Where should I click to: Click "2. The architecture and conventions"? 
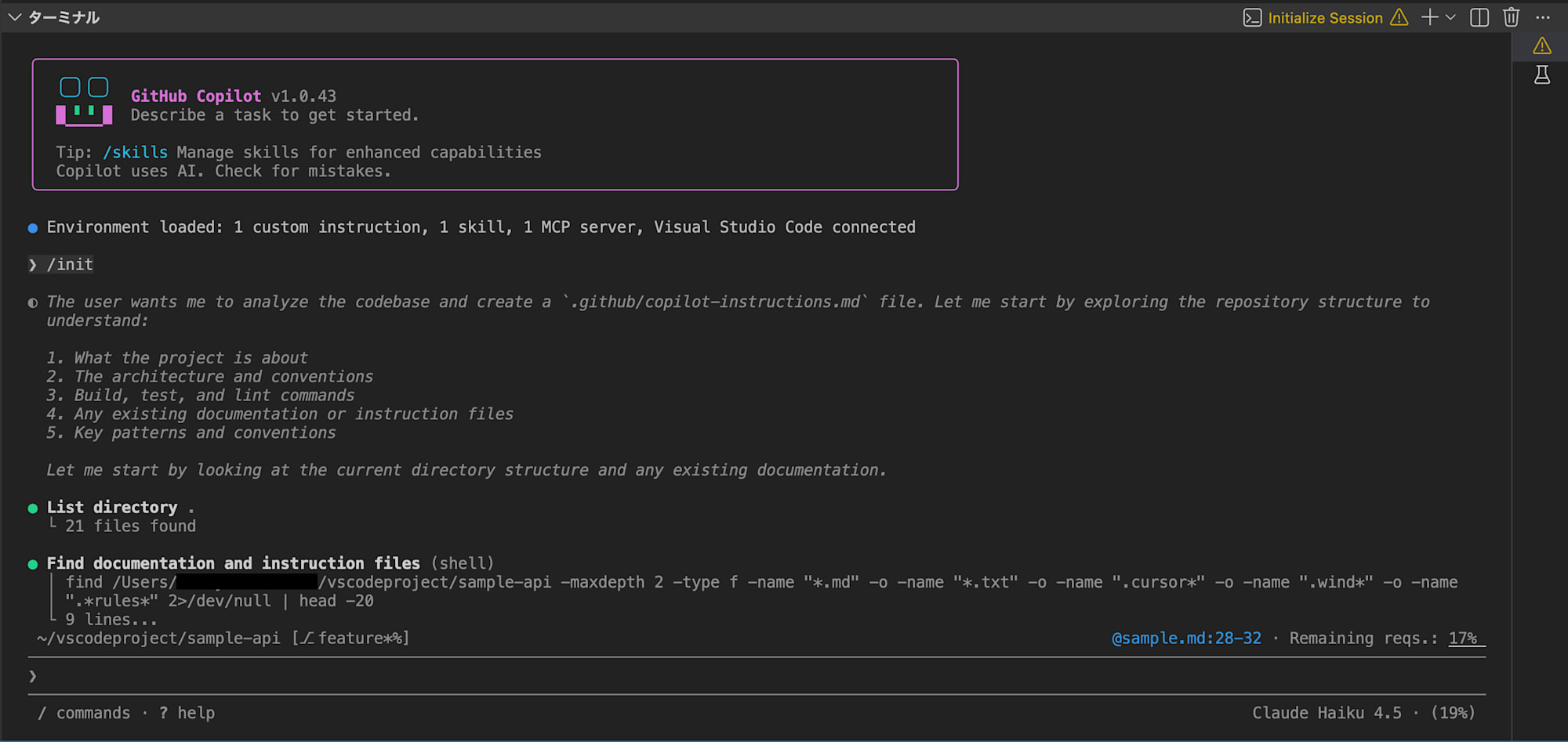click(209, 377)
